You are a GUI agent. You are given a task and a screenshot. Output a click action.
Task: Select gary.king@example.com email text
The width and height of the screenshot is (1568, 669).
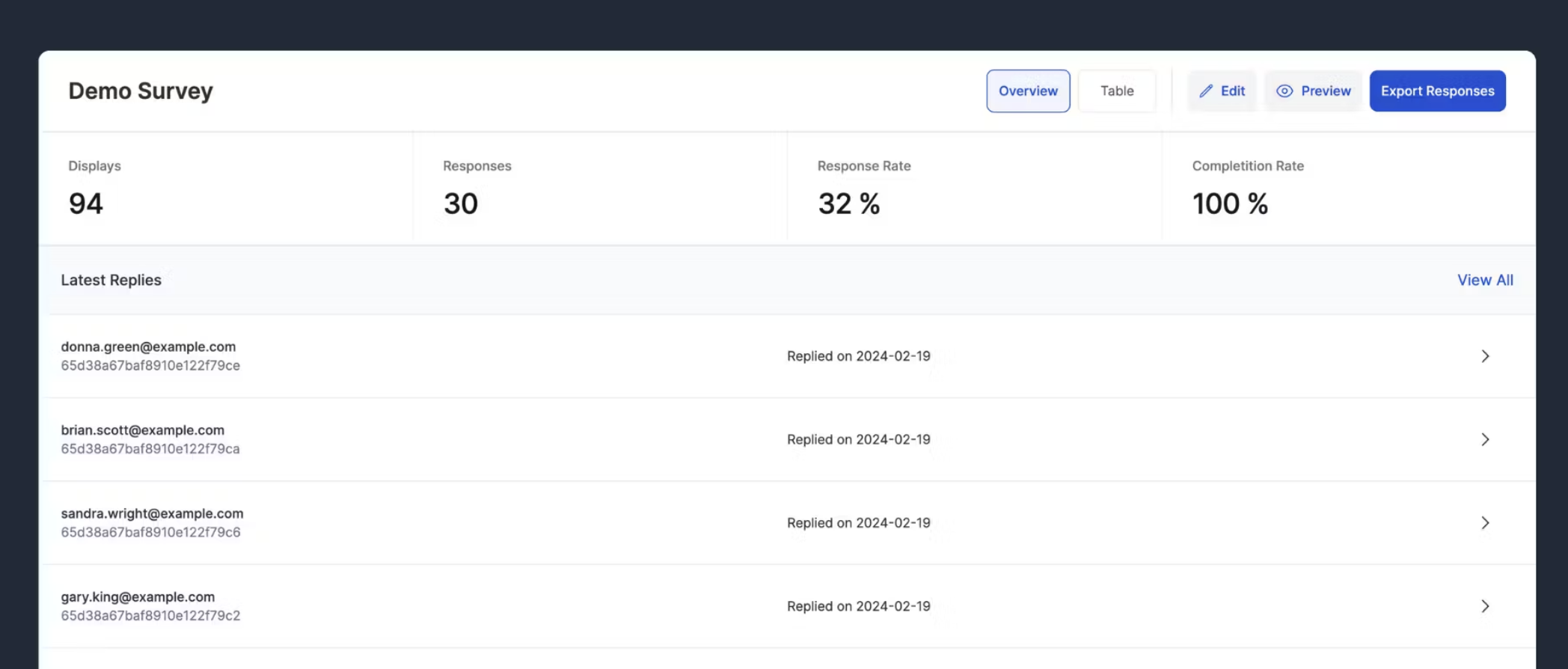click(138, 597)
